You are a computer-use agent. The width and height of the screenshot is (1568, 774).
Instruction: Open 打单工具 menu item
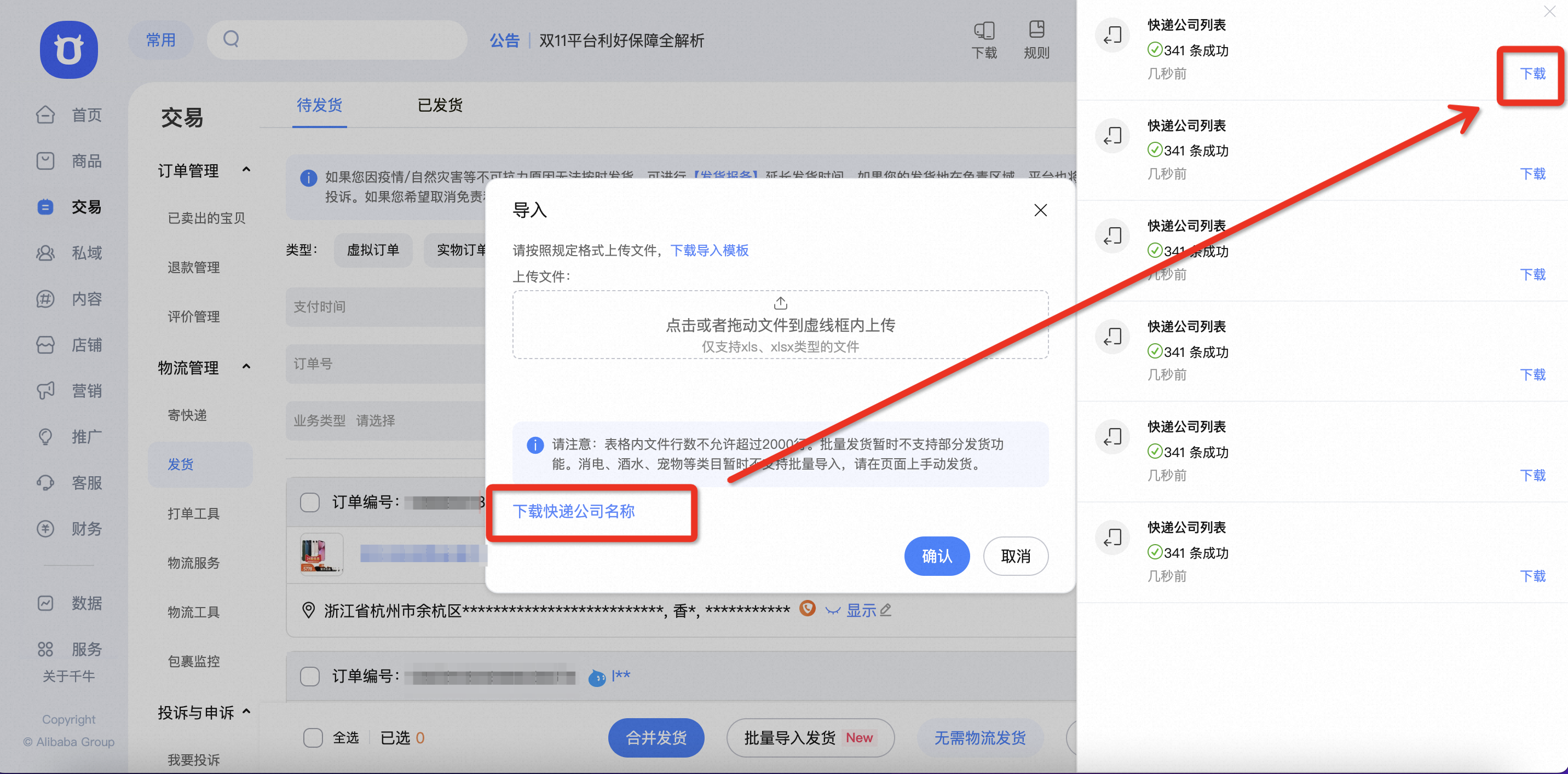pos(194,514)
